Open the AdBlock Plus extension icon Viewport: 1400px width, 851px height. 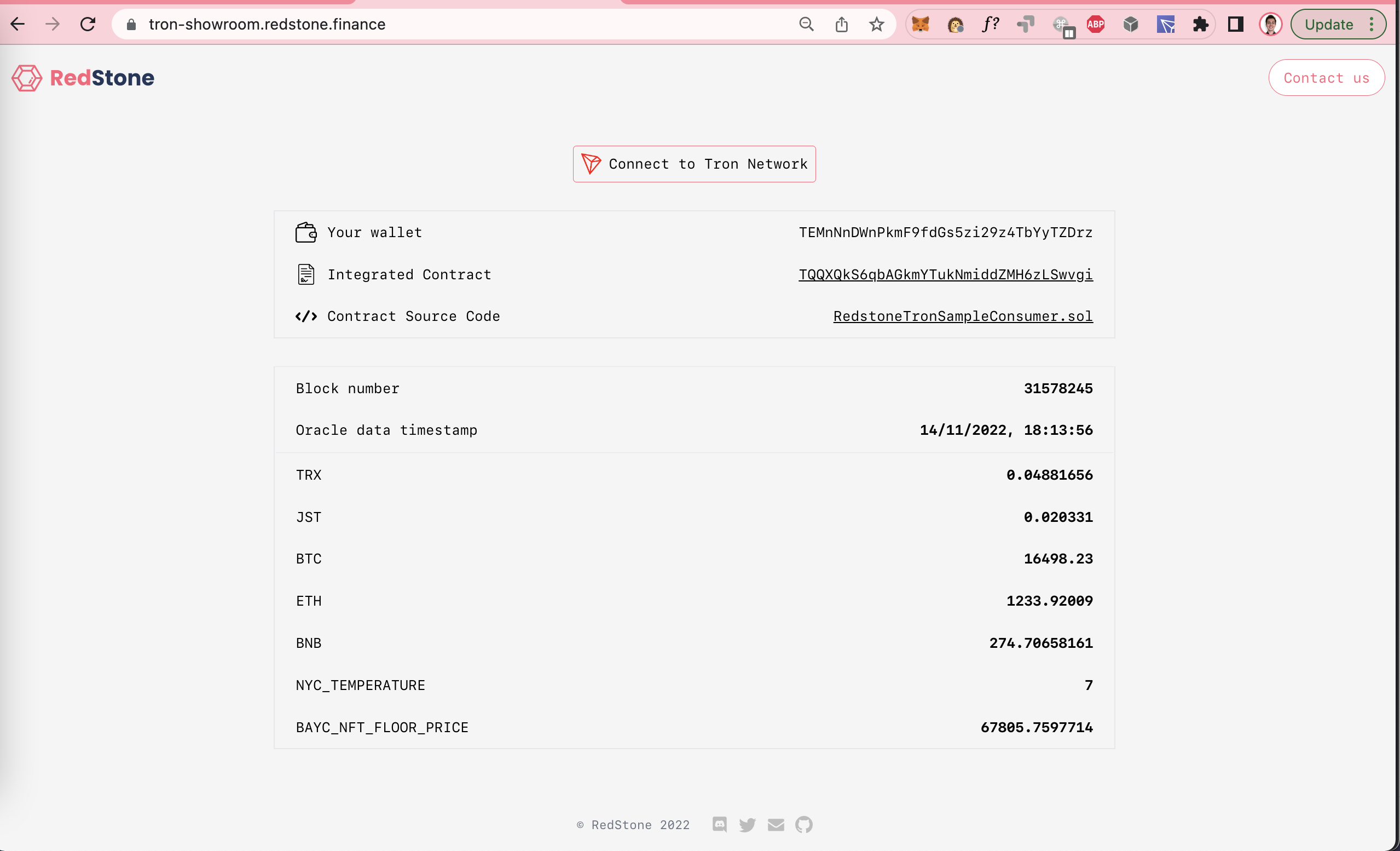coord(1095,25)
